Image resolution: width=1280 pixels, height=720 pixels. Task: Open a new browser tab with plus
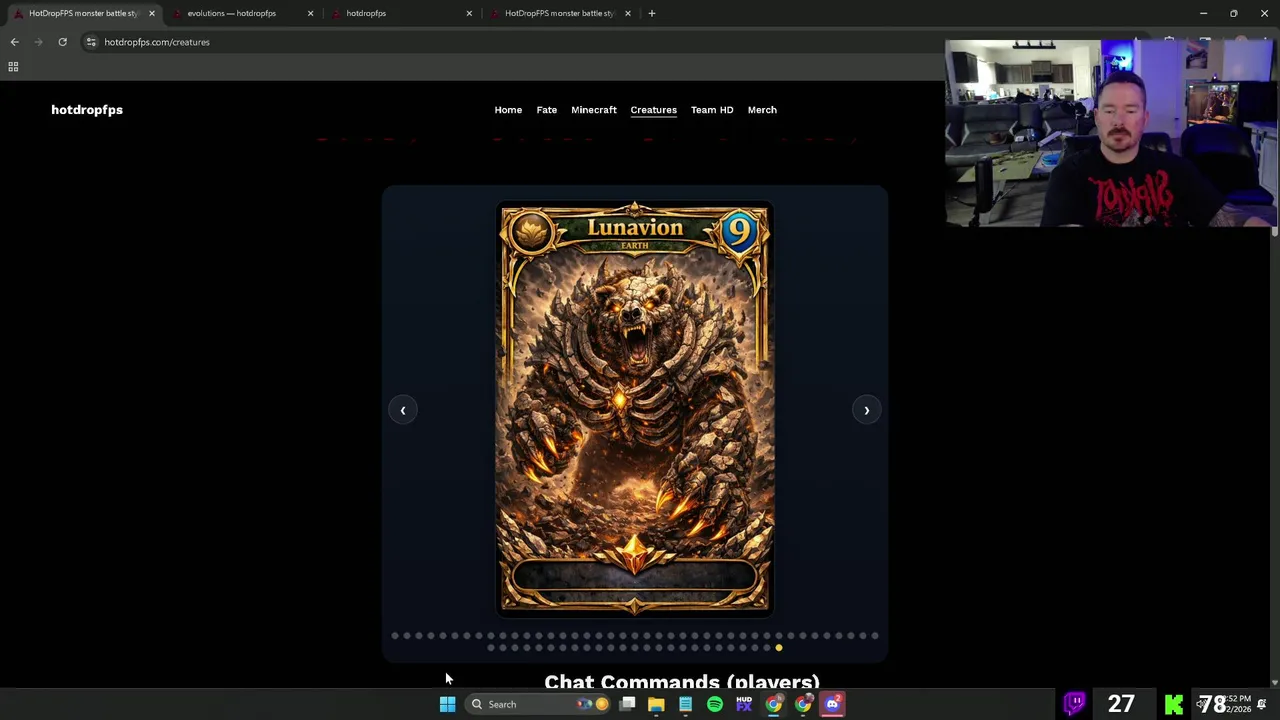click(x=652, y=13)
